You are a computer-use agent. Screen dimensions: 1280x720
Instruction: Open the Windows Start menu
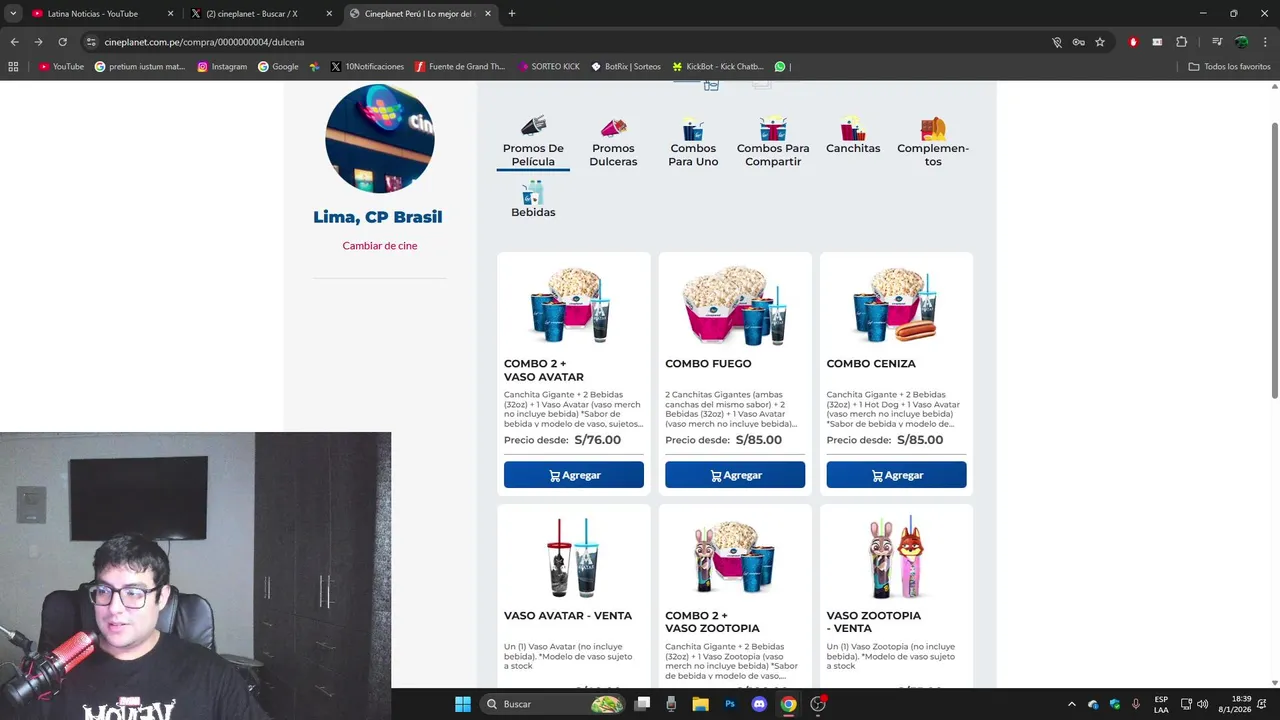(463, 704)
